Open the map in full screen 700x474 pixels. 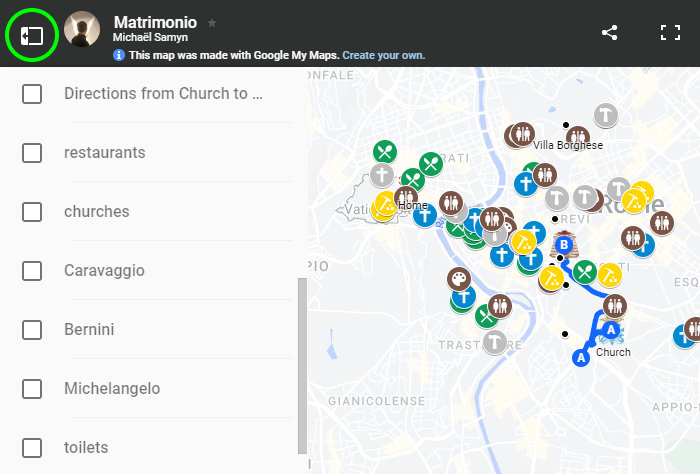click(x=670, y=32)
